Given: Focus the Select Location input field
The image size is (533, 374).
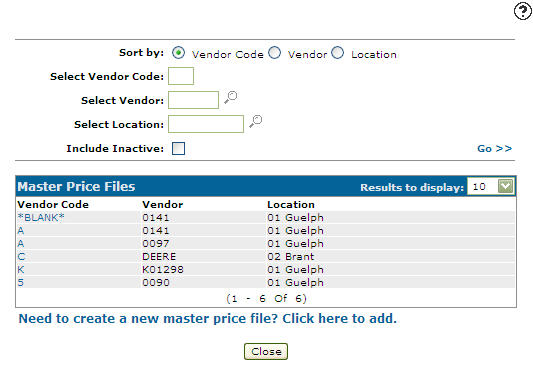Looking at the screenshot, I should [x=206, y=124].
